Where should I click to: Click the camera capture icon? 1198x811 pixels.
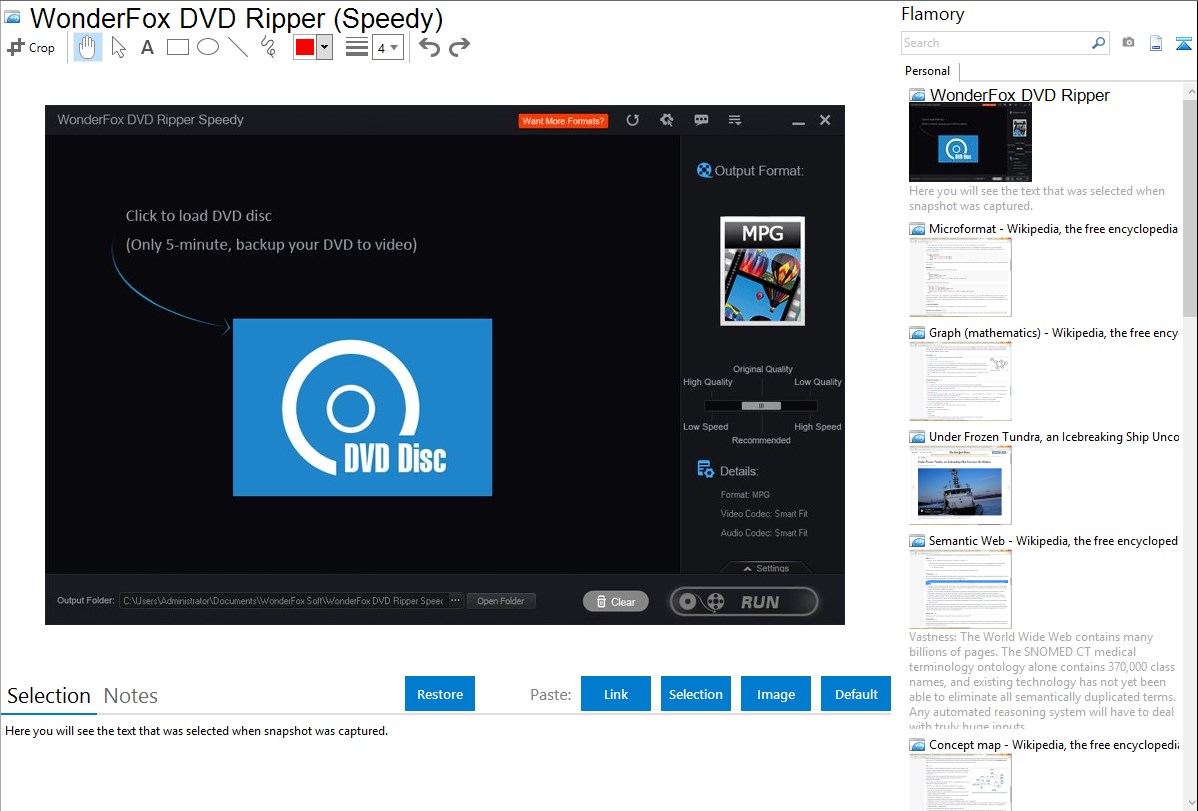coord(1128,43)
